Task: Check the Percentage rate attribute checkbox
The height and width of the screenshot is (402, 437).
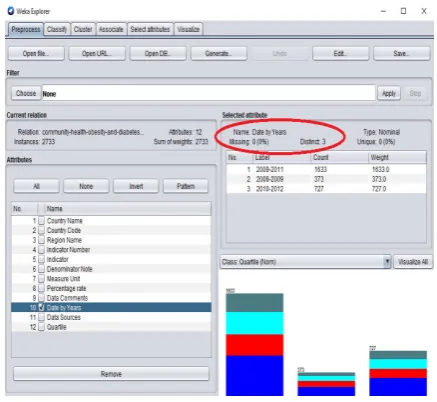Action: click(x=41, y=288)
